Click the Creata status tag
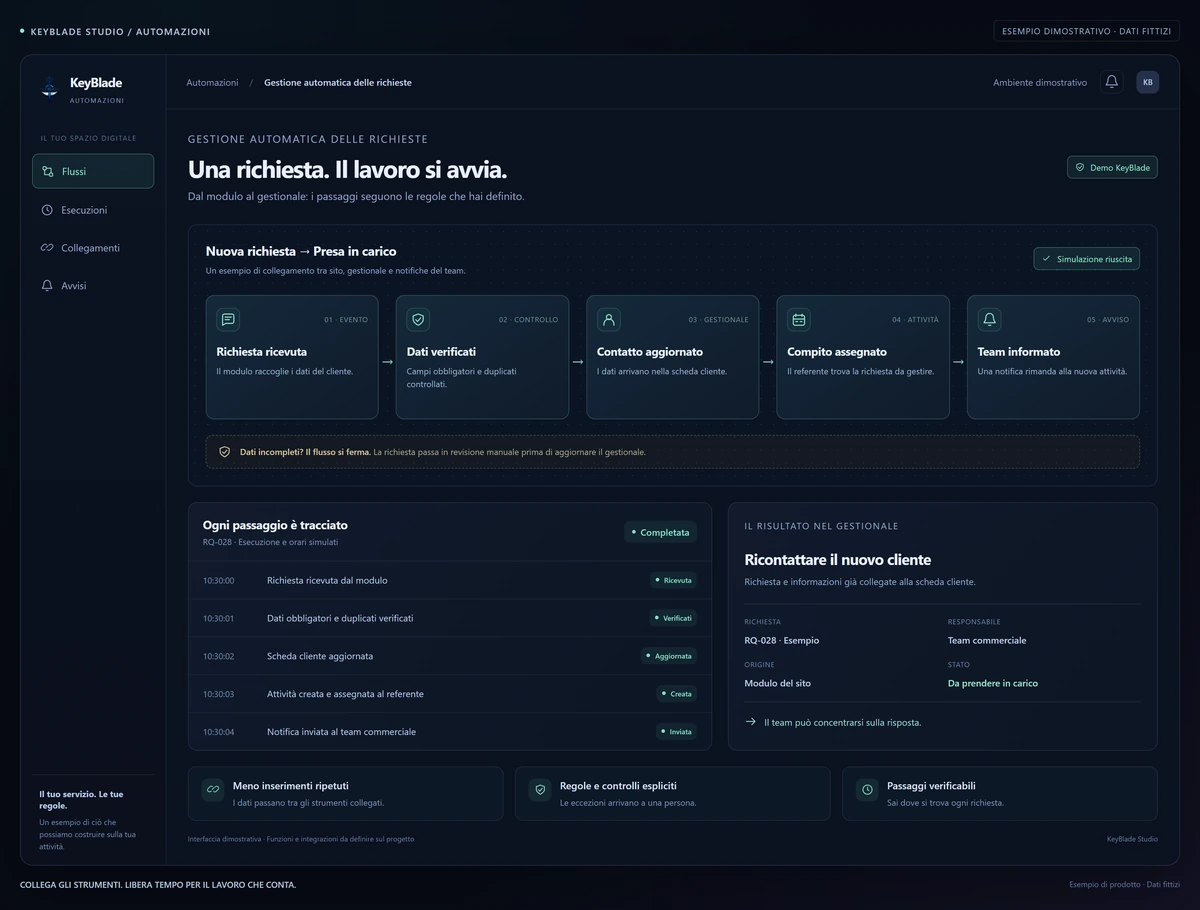This screenshot has width=1200, height=910. [676, 694]
